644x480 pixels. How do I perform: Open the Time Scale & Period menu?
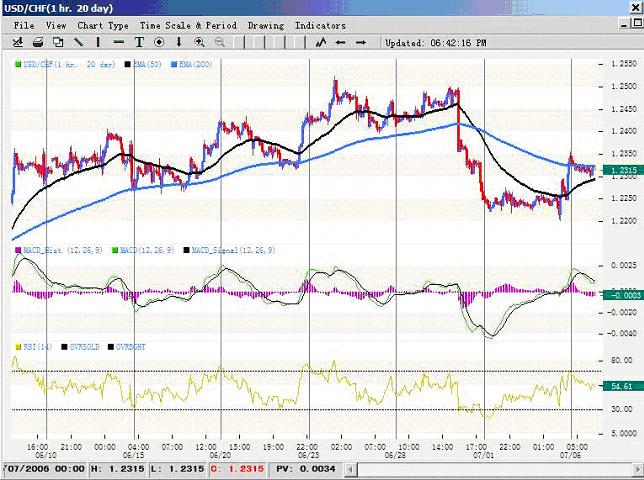[188, 25]
